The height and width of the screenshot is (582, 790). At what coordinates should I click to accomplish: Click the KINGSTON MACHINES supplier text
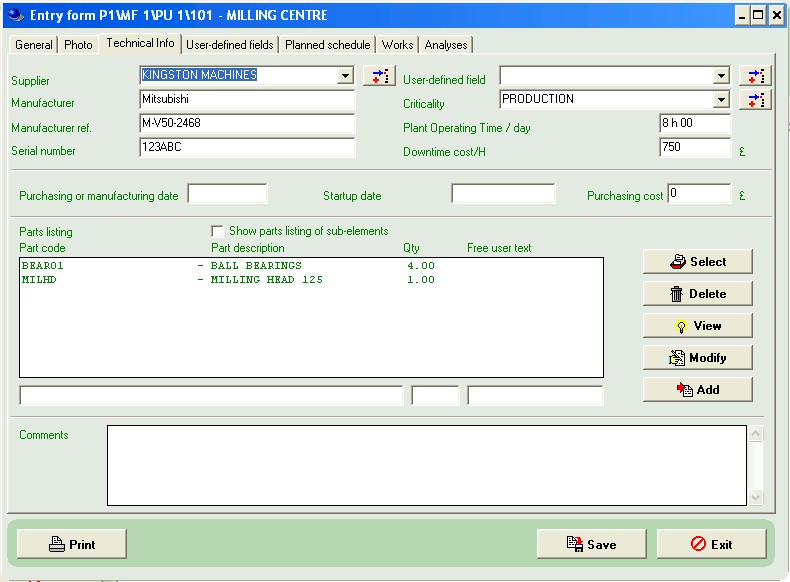point(200,75)
